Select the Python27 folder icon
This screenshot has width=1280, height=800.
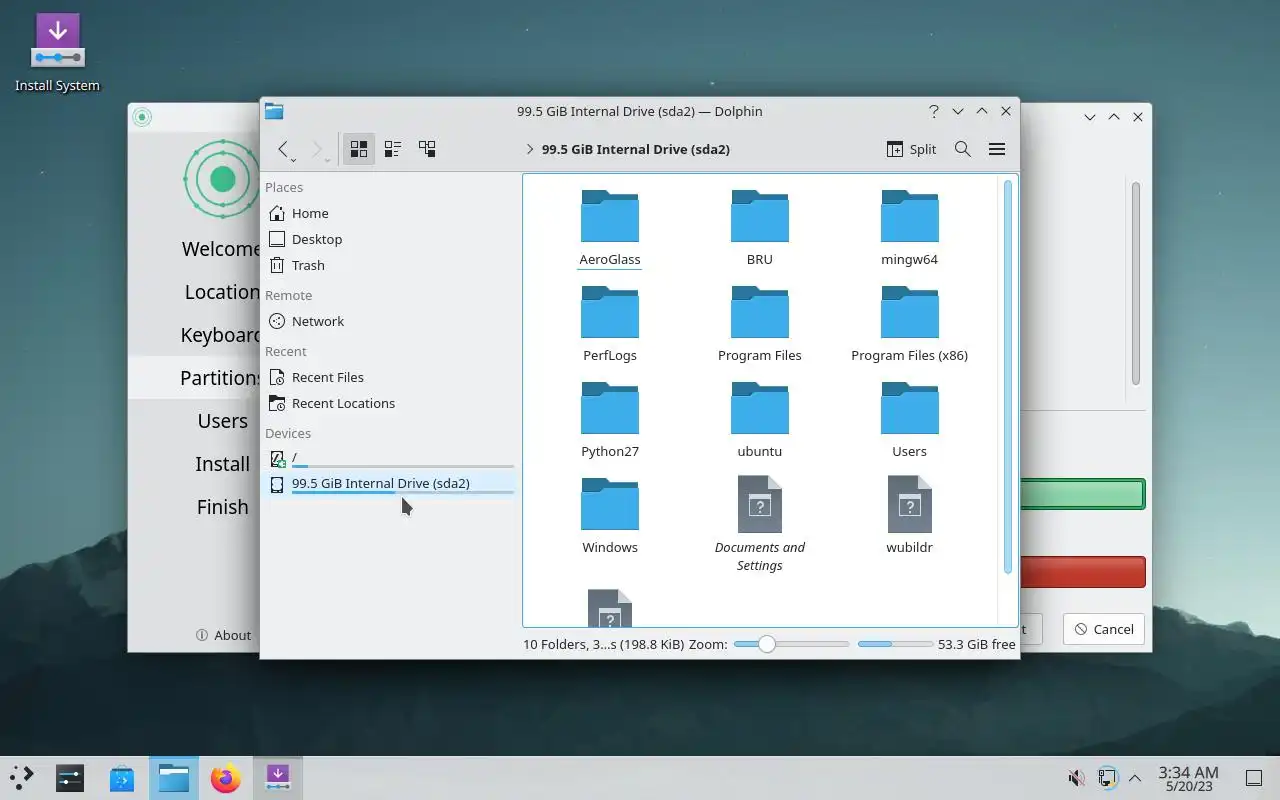tap(610, 408)
